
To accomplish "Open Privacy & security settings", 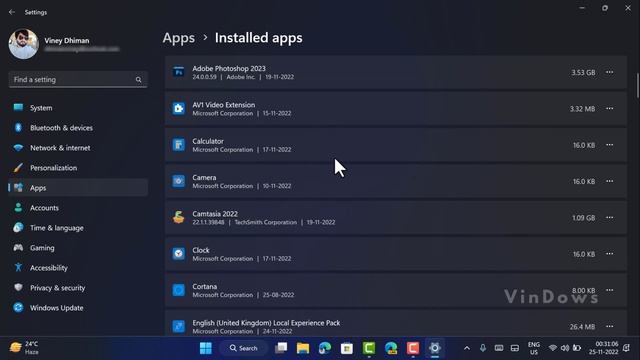I will coord(78,288).
